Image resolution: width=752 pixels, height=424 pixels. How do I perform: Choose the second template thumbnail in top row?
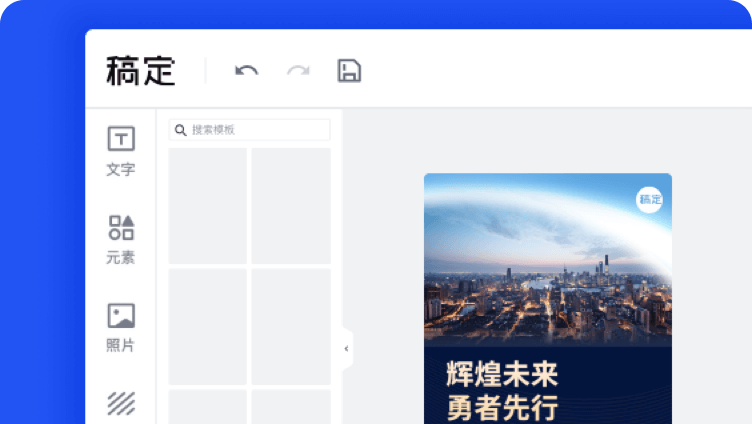click(290, 205)
